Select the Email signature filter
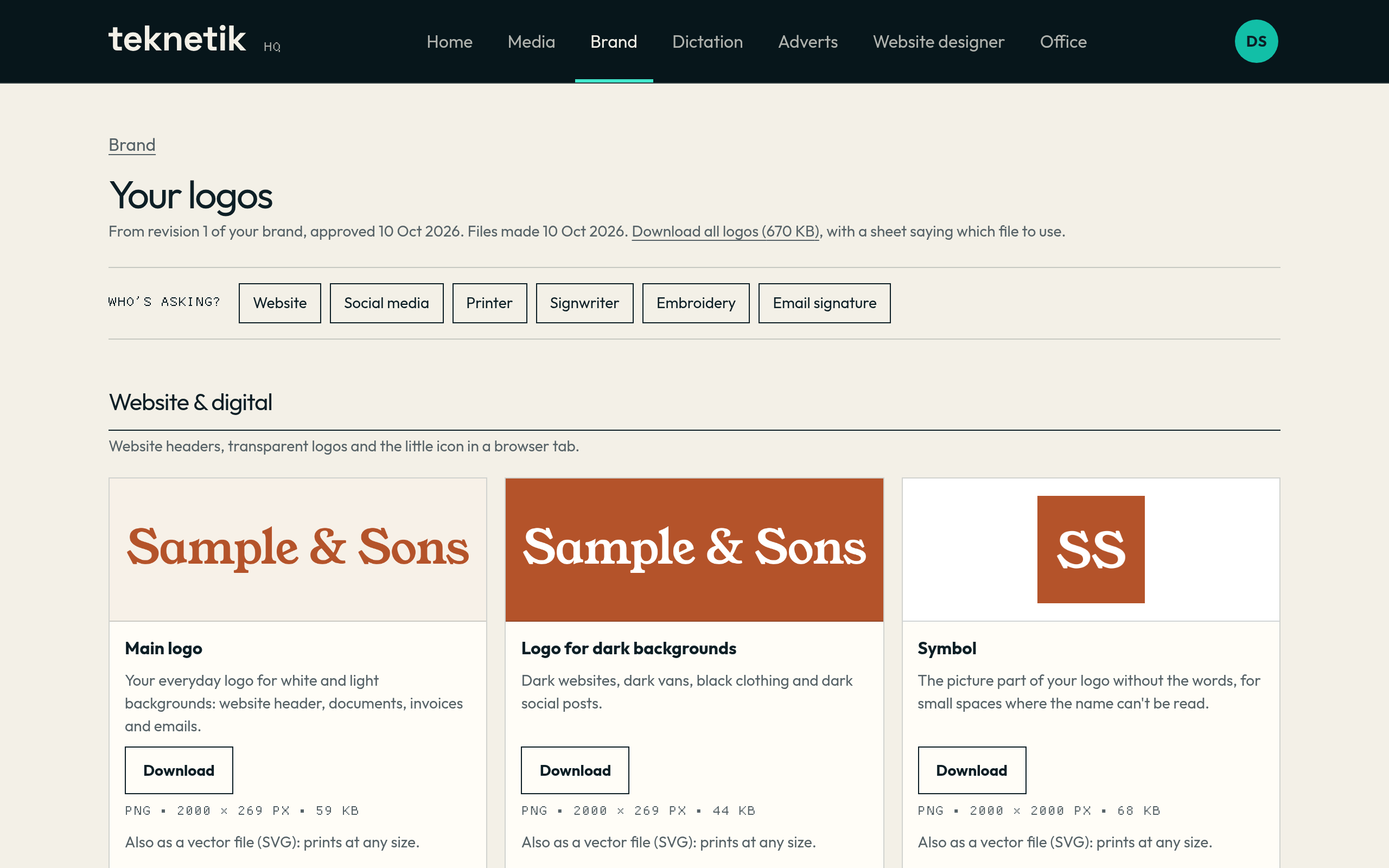Viewport: 1389px width, 868px height. pyautogui.click(x=824, y=303)
